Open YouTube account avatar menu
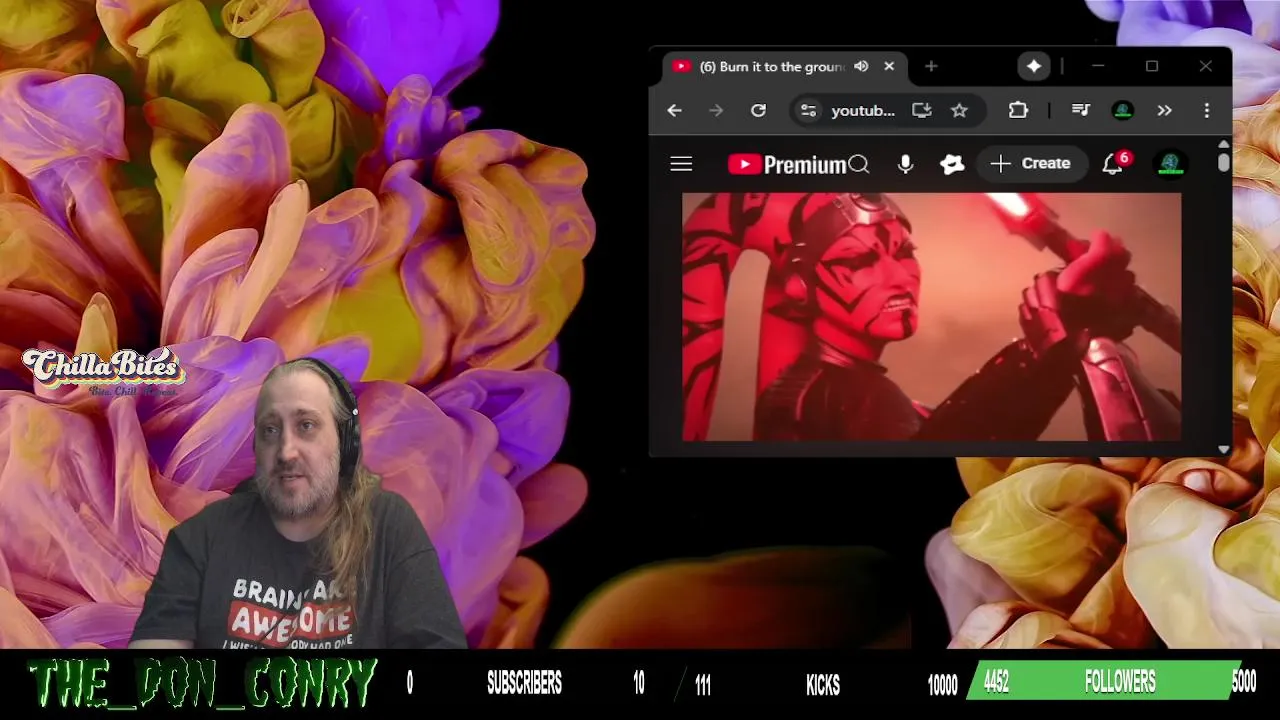The image size is (1280, 720). point(1170,164)
